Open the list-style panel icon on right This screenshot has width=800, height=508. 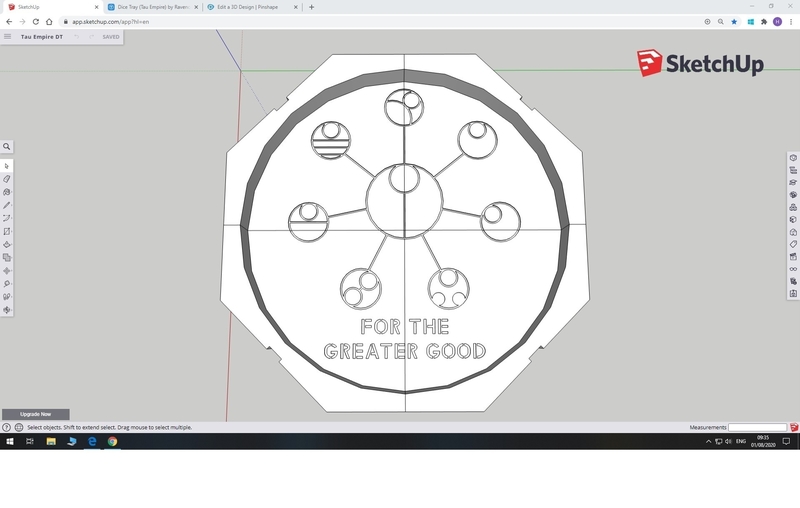(x=793, y=170)
